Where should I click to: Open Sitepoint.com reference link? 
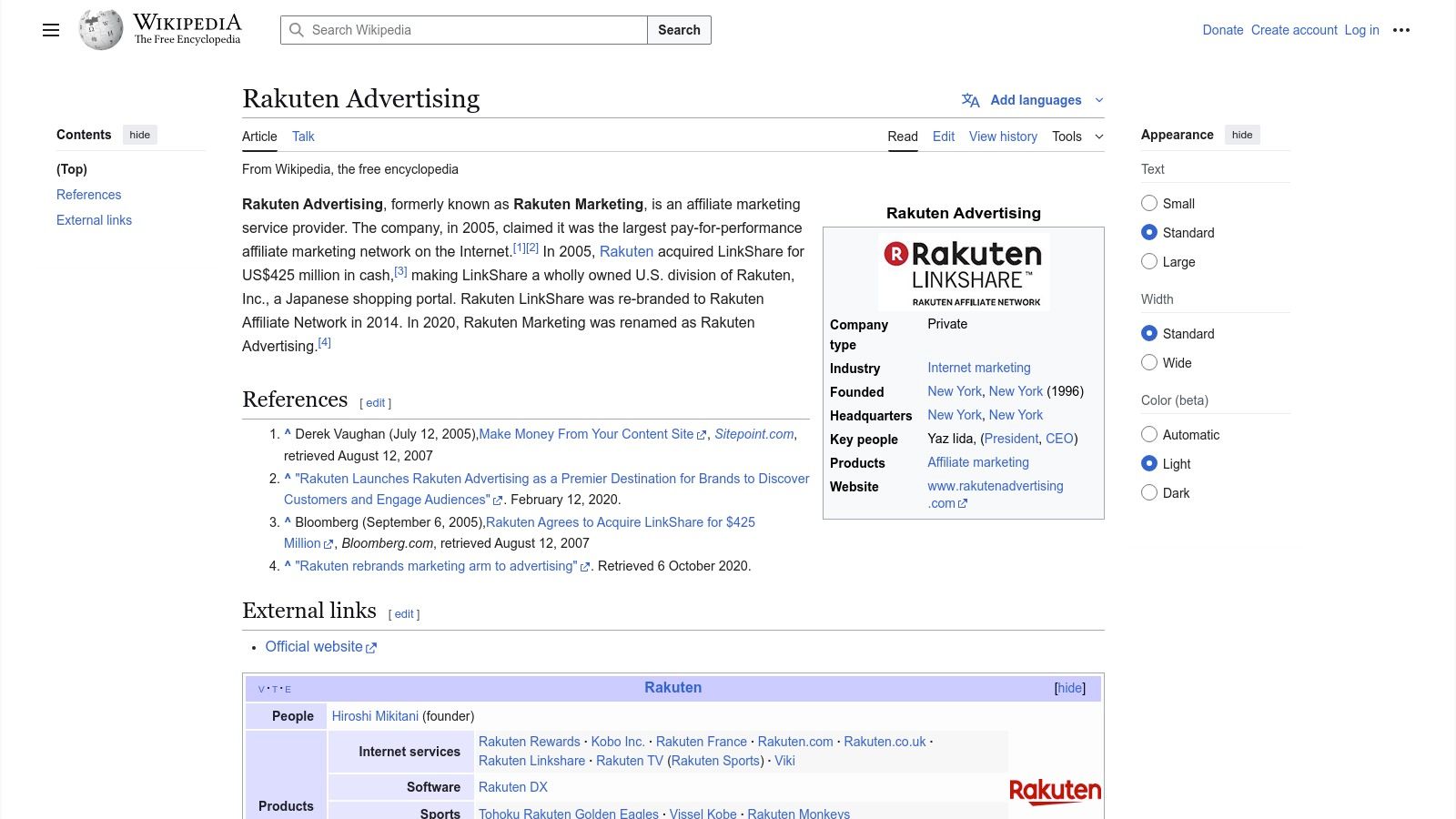coord(754,434)
